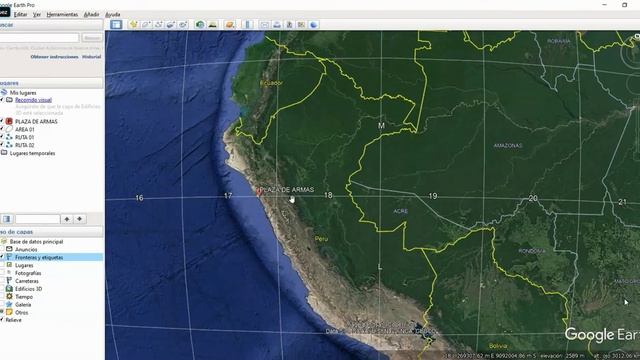Open the Ruler tool
The image size is (640, 360).
coord(247,24)
